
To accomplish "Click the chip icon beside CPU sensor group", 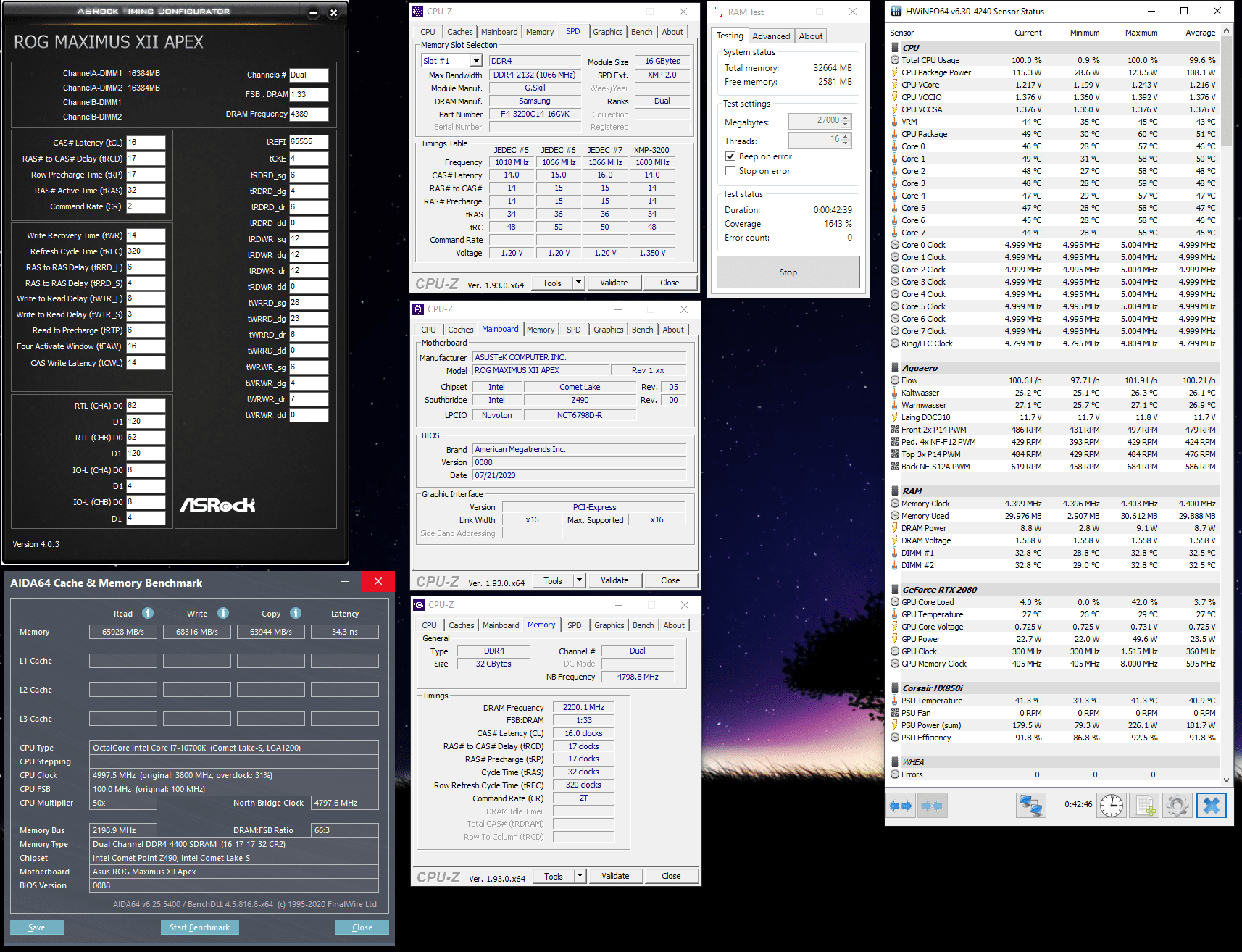I will pyautogui.click(x=895, y=48).
